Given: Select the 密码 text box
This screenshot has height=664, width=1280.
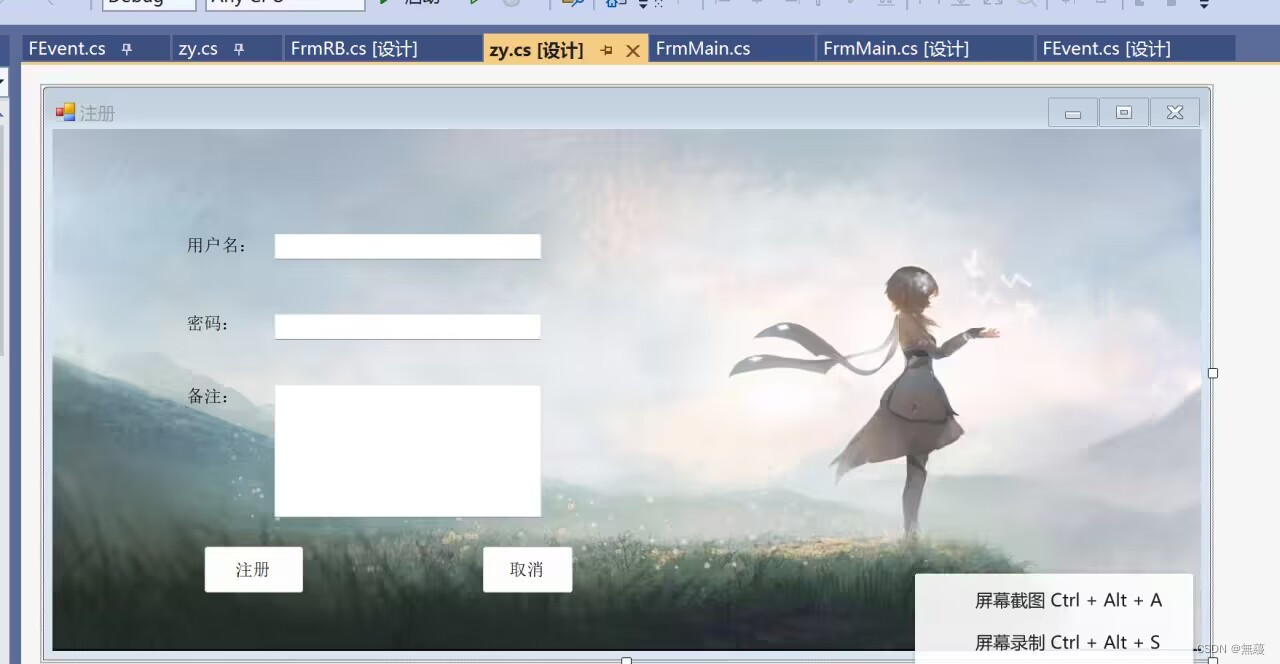Looking at the screenshot, I should pyautogui.click(x=408, y=327).
